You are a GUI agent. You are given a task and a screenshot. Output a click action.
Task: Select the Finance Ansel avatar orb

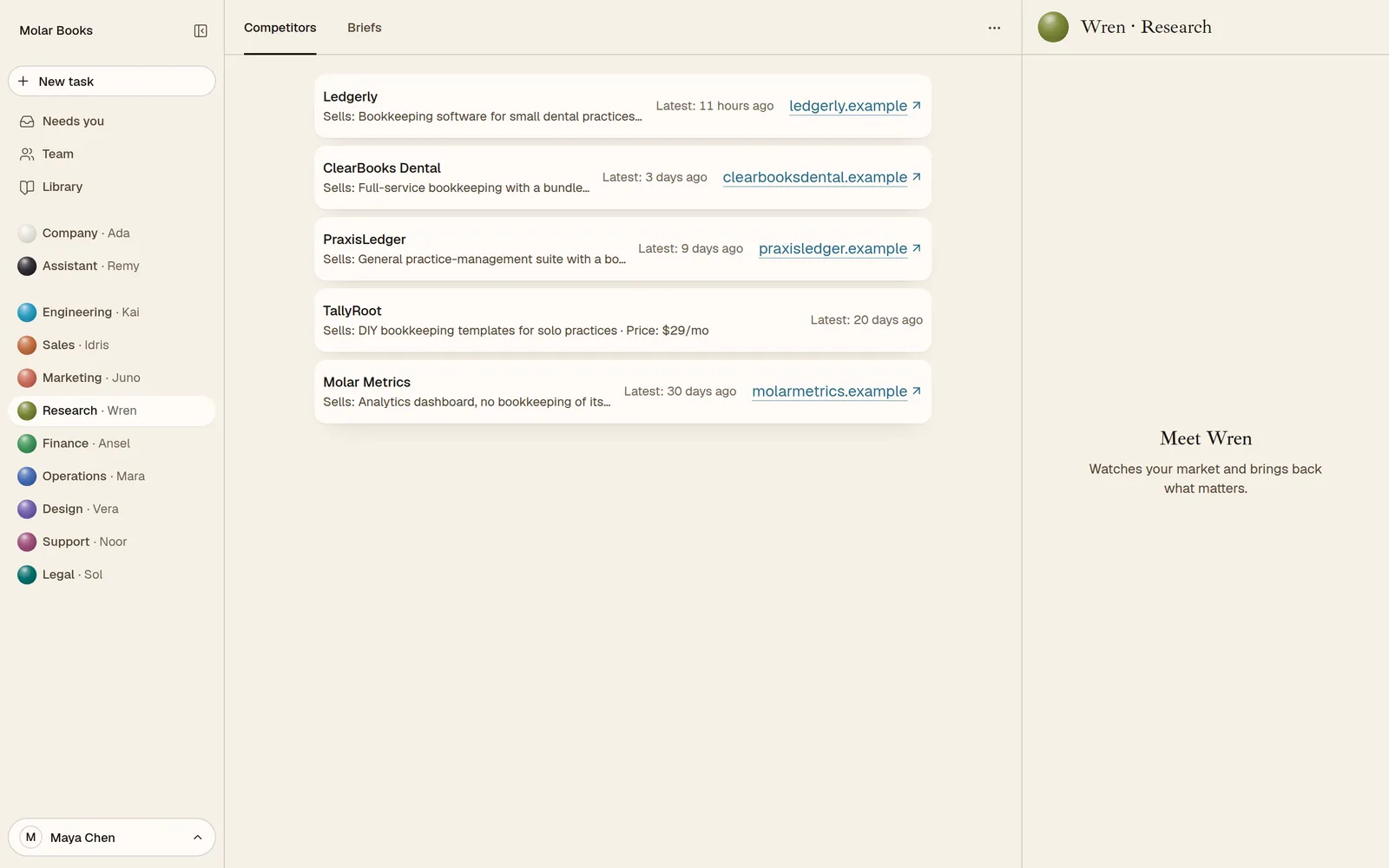tap(27, 444)
